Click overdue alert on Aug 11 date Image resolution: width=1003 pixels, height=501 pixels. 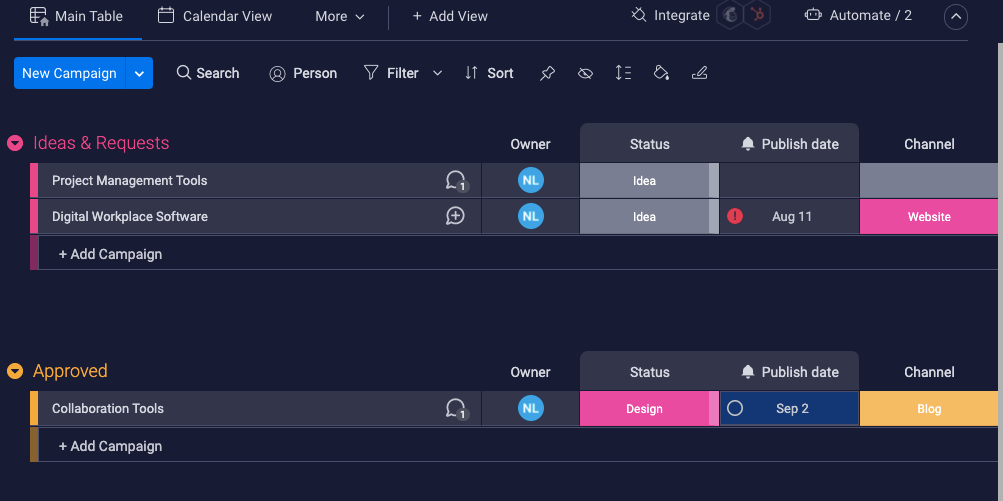[x=735, y=216]
